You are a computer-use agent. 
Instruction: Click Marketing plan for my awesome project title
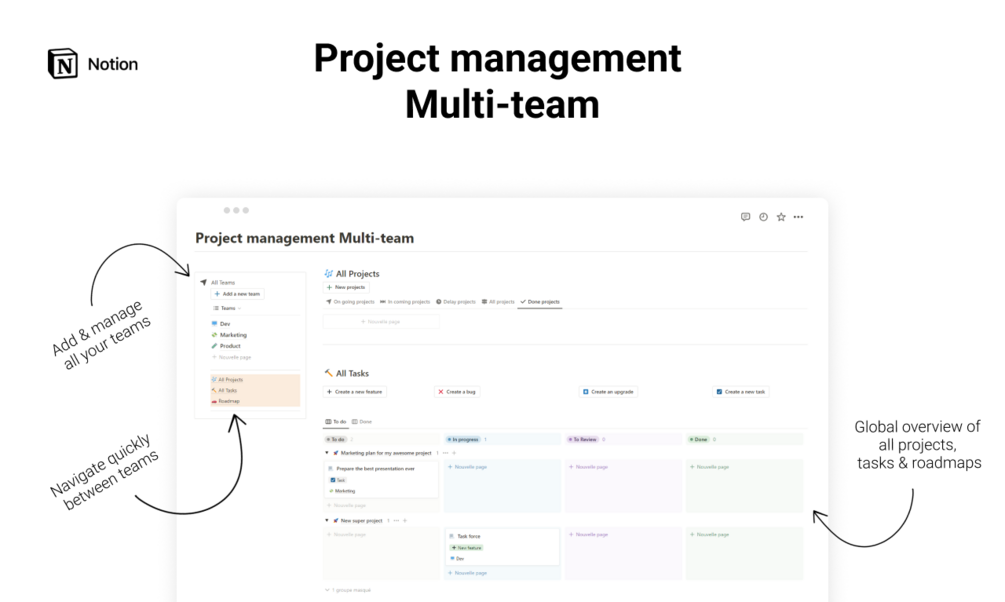[x=386, y=453]
